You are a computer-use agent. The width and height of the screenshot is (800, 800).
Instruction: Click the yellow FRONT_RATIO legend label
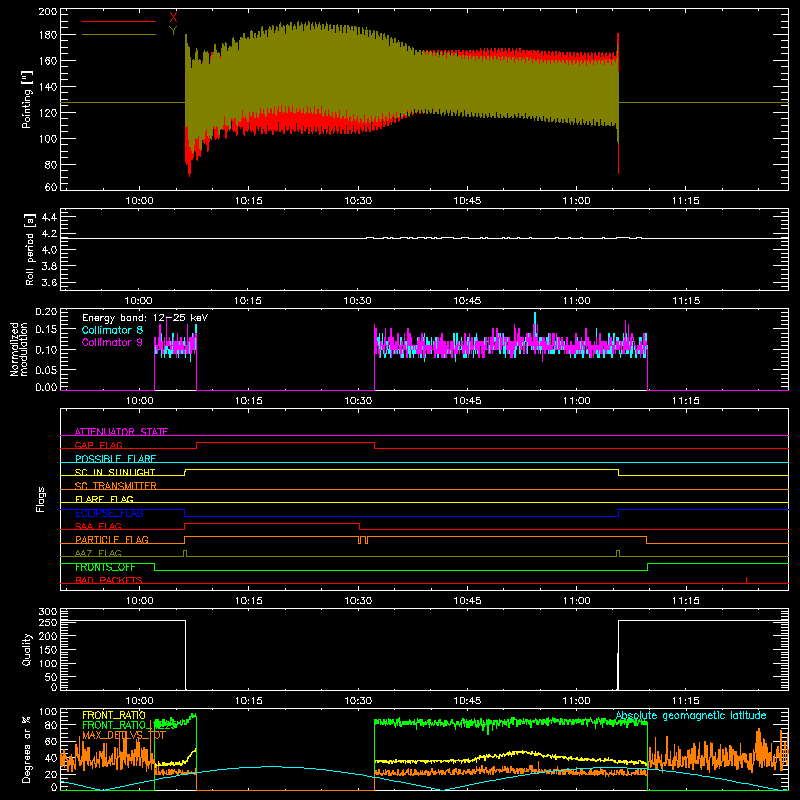tap(114, 715)
